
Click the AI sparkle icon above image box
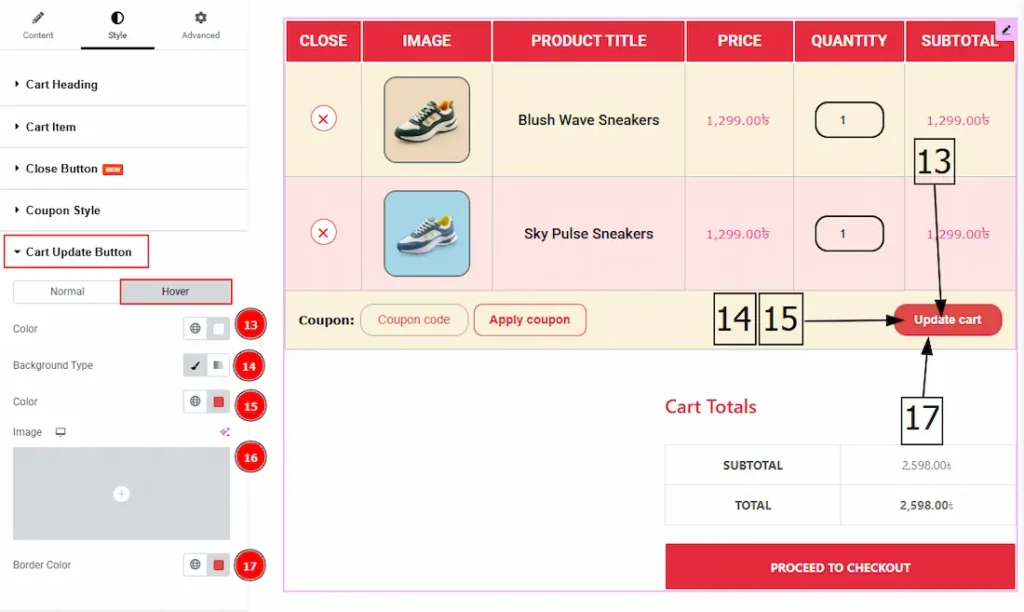pos(225,432)
